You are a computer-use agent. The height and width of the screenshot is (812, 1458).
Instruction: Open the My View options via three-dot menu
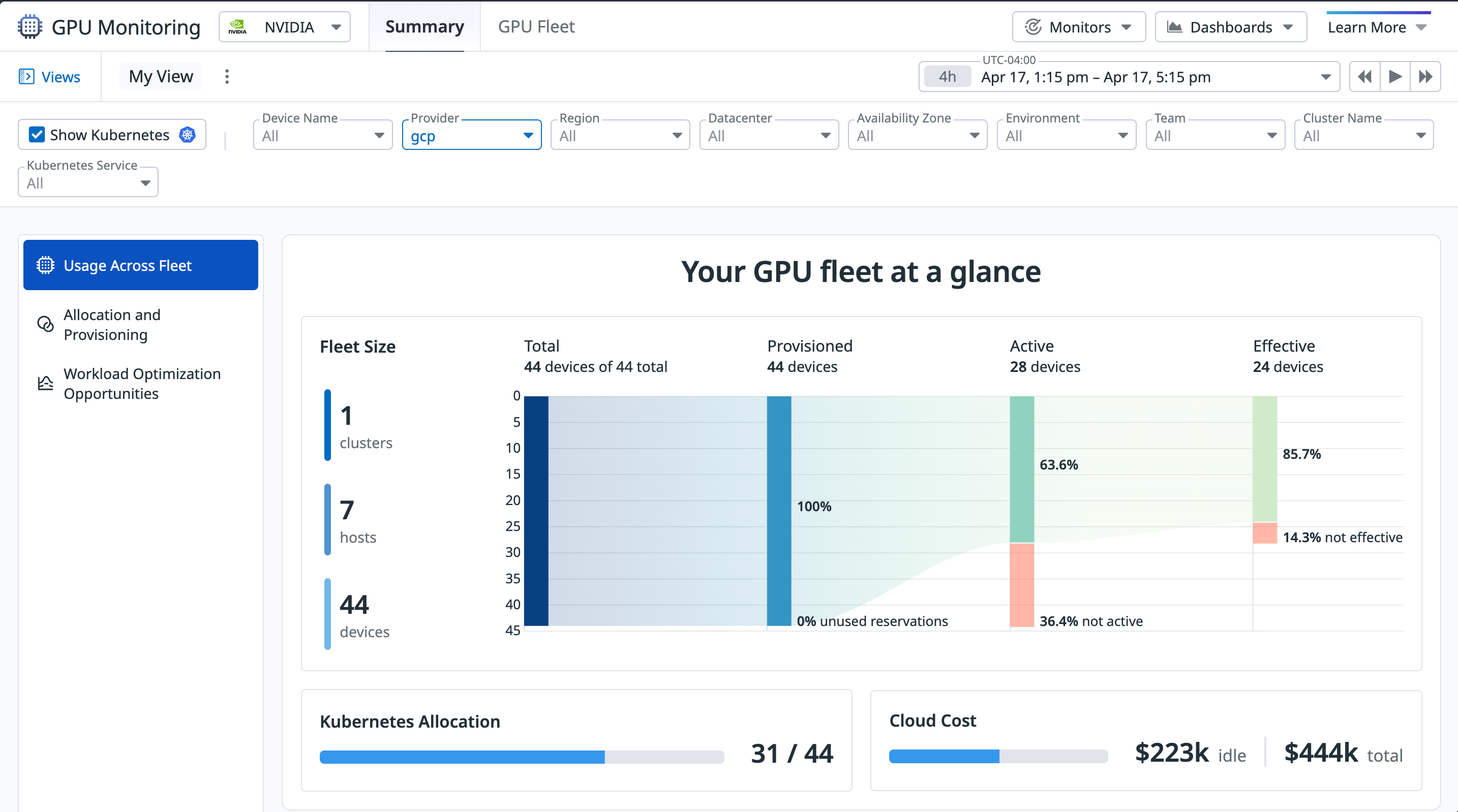pyautogui.click(x=226, y=76)
